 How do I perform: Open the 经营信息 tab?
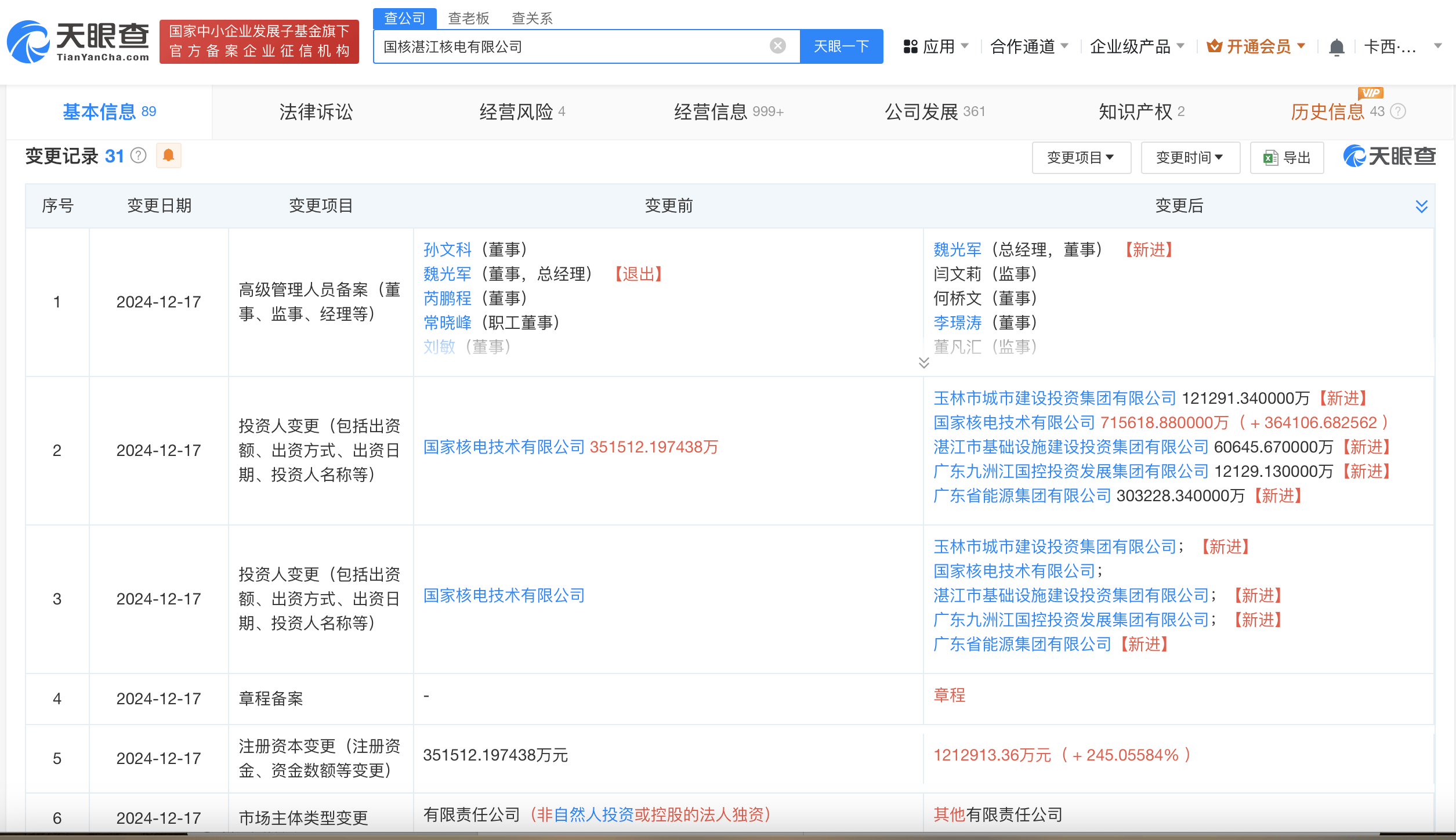point(729,111)
